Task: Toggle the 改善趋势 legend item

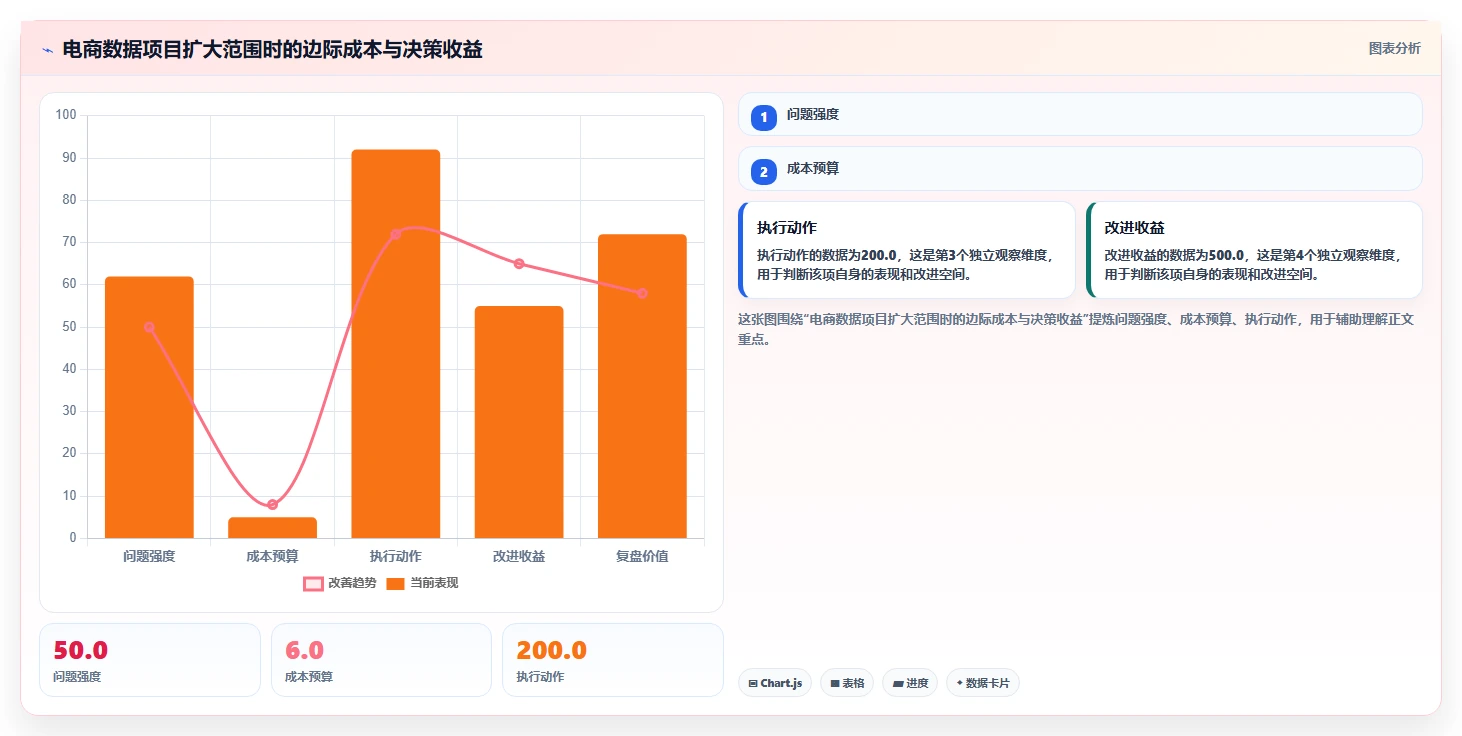Action: (340, 583)
